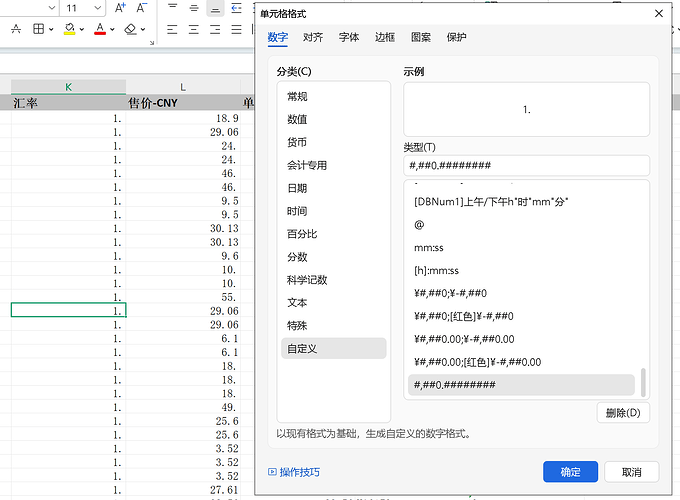Align text to the top
Screen dimensions: 680x500
(x=173, y=8)
